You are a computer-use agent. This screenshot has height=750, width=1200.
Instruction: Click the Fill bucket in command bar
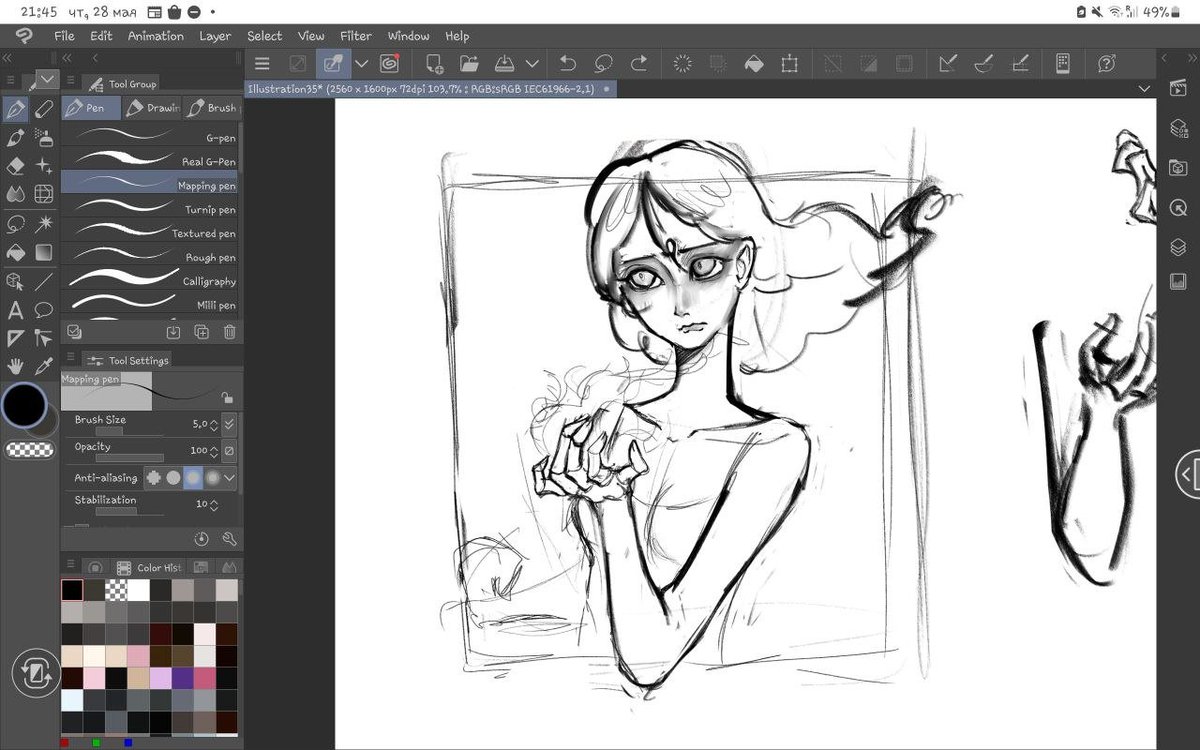coord(754,64)
